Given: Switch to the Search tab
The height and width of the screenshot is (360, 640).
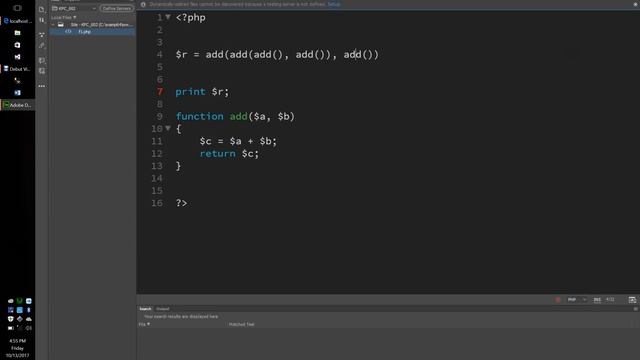Looking at the screenshot, I should (x=145, y=309).
